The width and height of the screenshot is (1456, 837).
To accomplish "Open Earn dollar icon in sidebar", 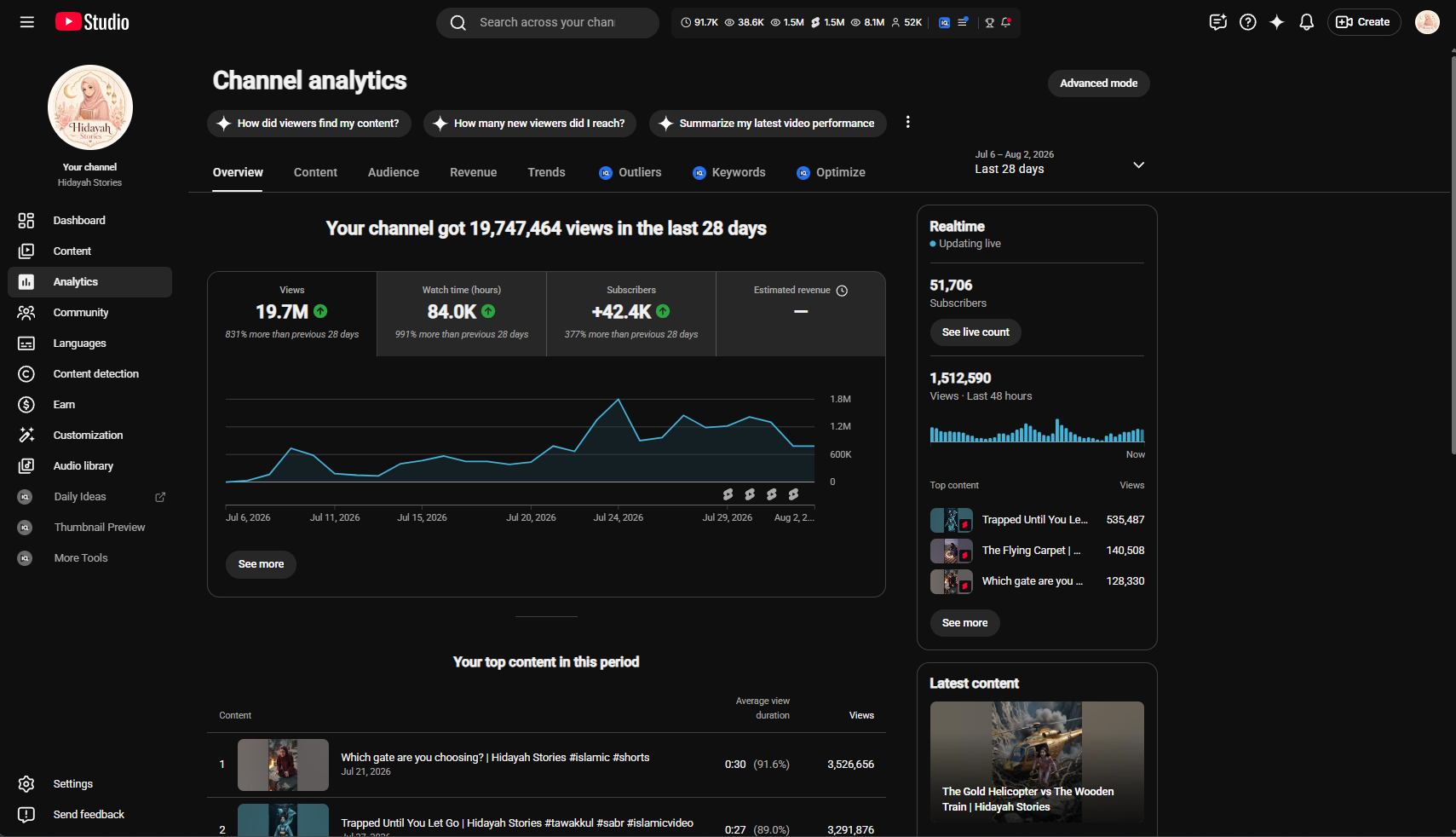I will tap(26, 405).
